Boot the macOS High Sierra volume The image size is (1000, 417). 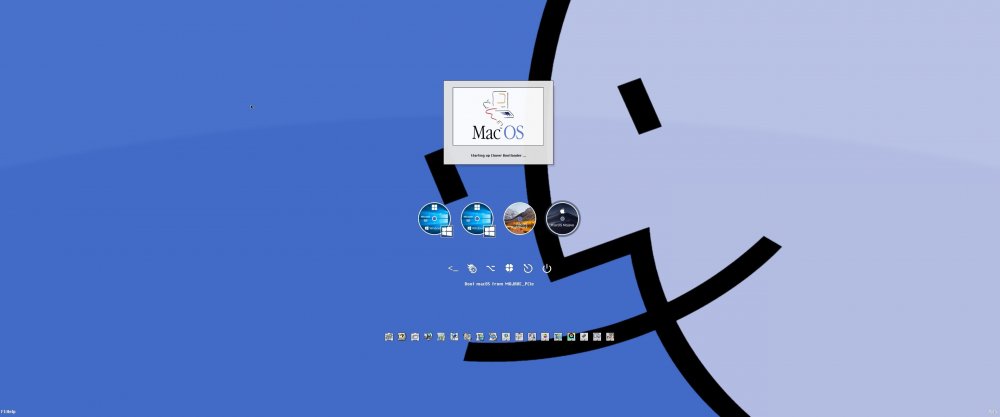[520, 218]
